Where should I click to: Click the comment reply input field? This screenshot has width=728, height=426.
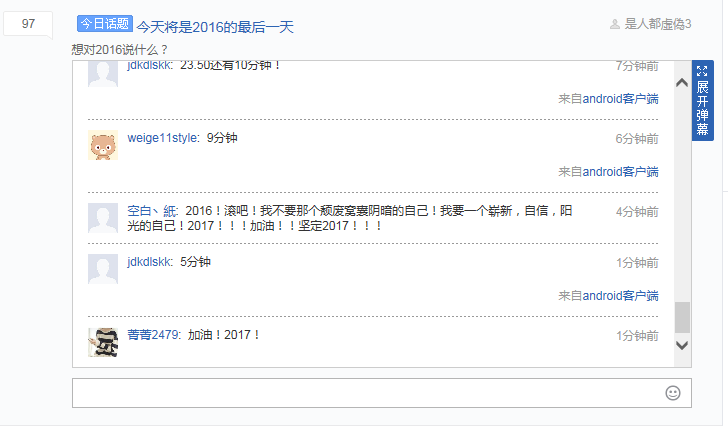click(382, 393)
